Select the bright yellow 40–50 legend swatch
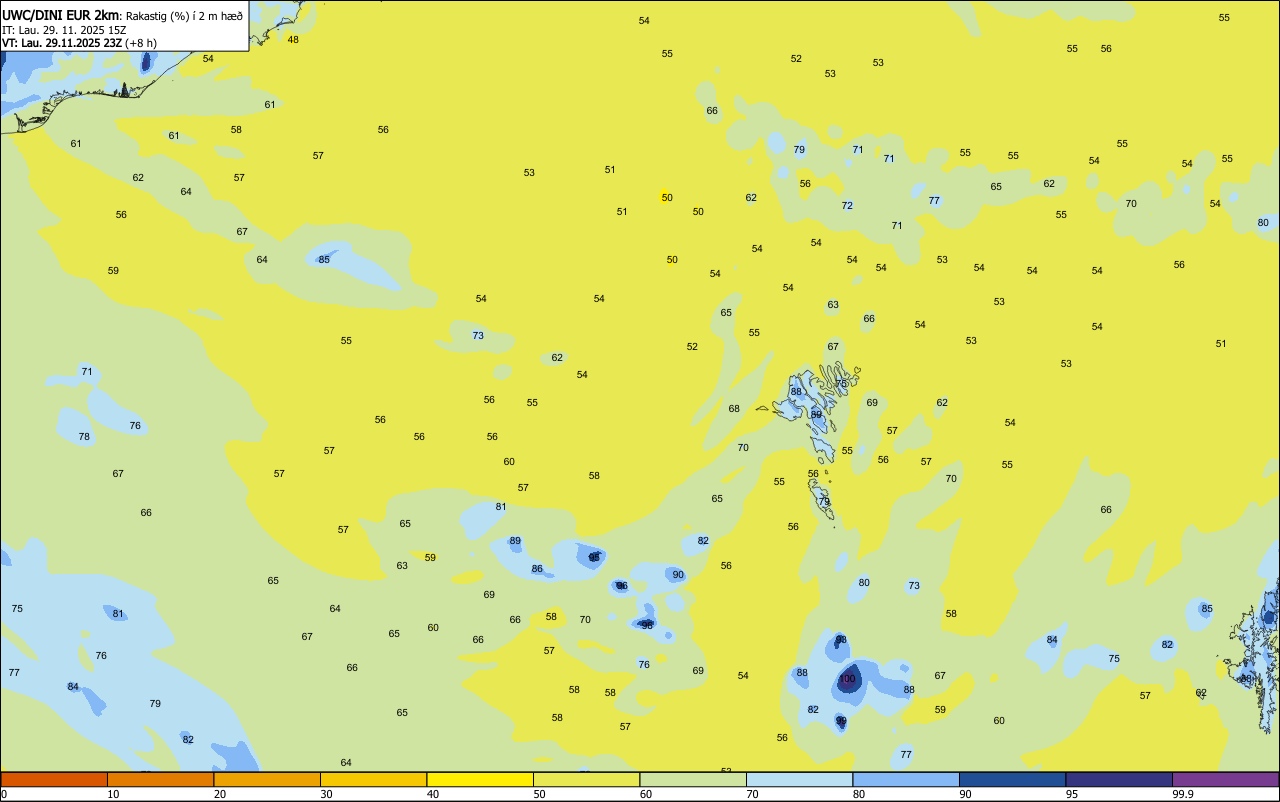 pos(480,779)
